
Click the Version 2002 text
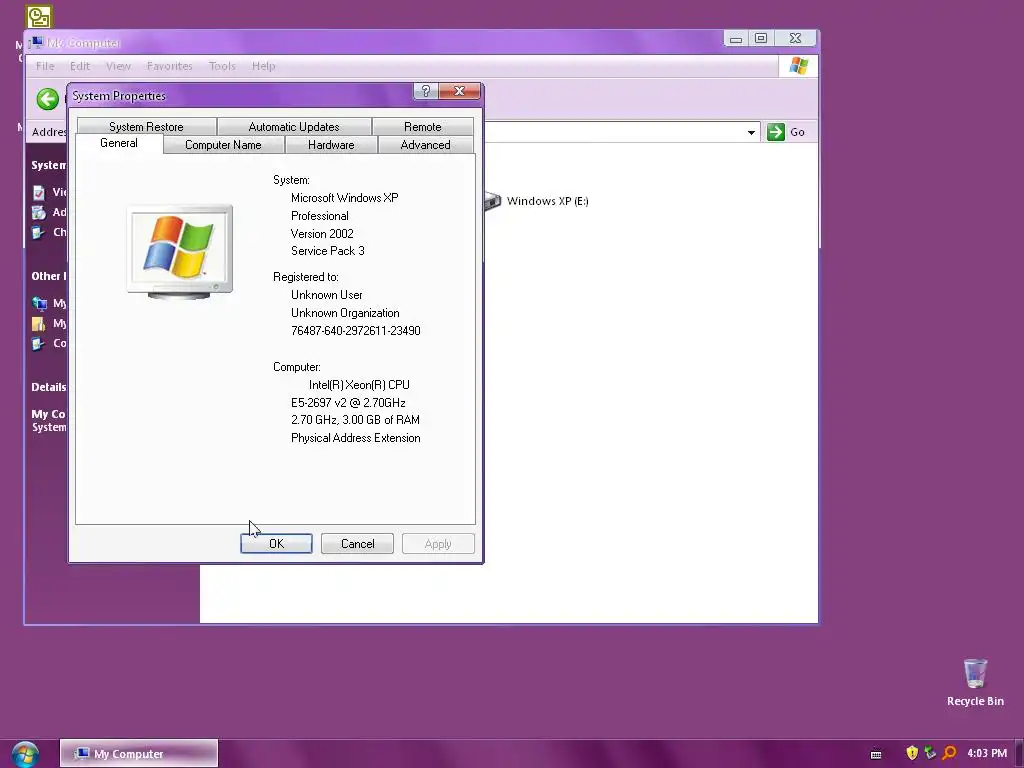(322, 234)
